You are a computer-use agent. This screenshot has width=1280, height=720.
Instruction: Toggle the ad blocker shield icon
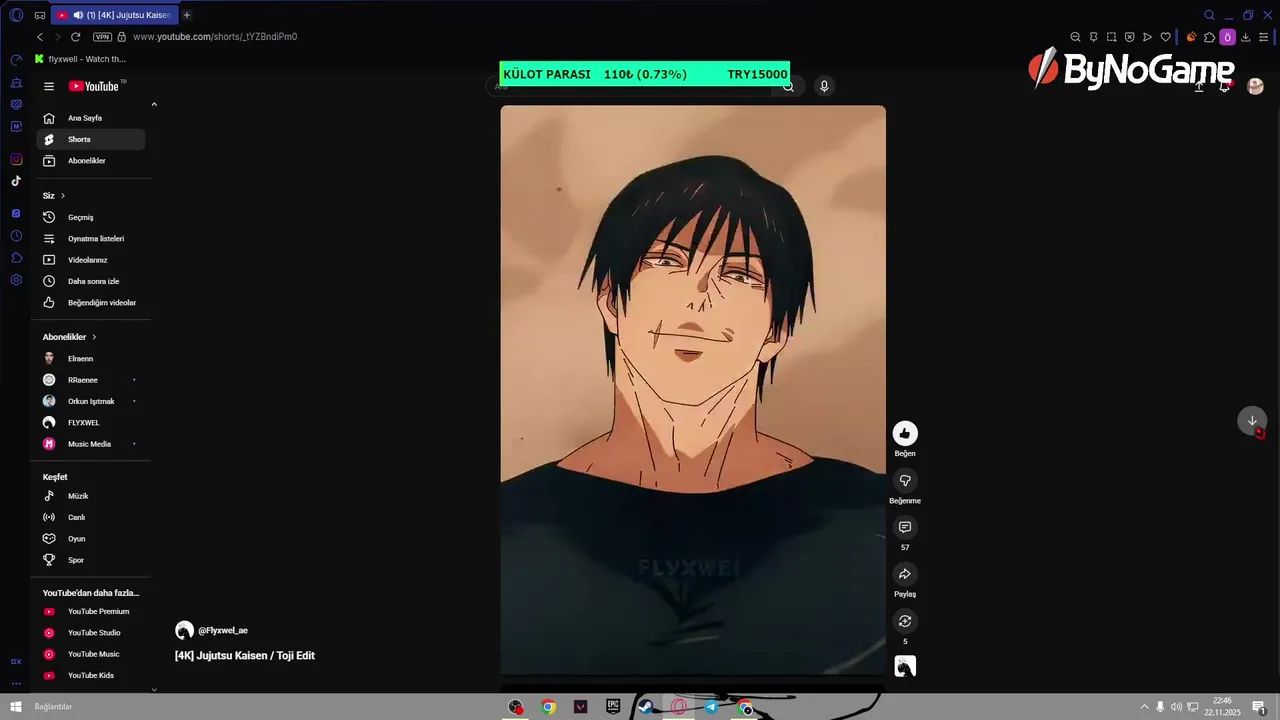(x=1129, y=37)
